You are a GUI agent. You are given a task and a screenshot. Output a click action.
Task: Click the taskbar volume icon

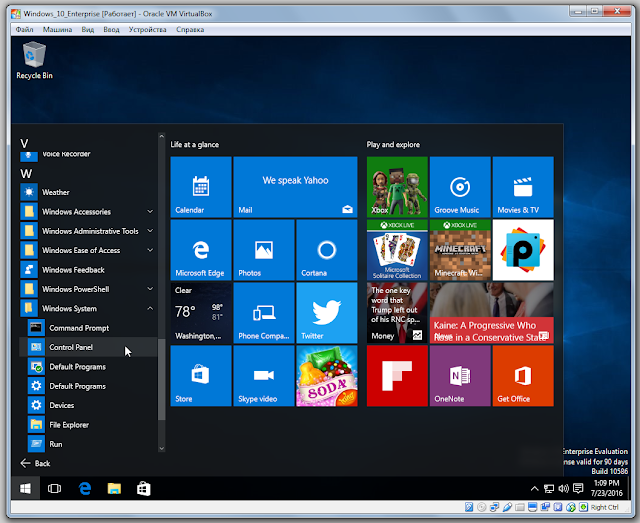564,489
